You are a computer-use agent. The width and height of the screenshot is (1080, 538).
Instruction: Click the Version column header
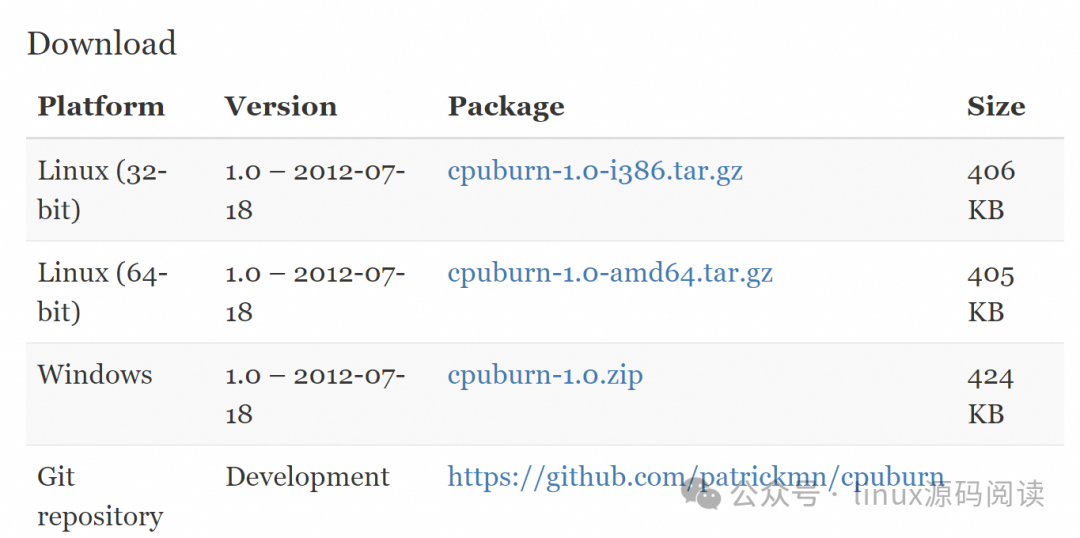[x=281, y=107]
